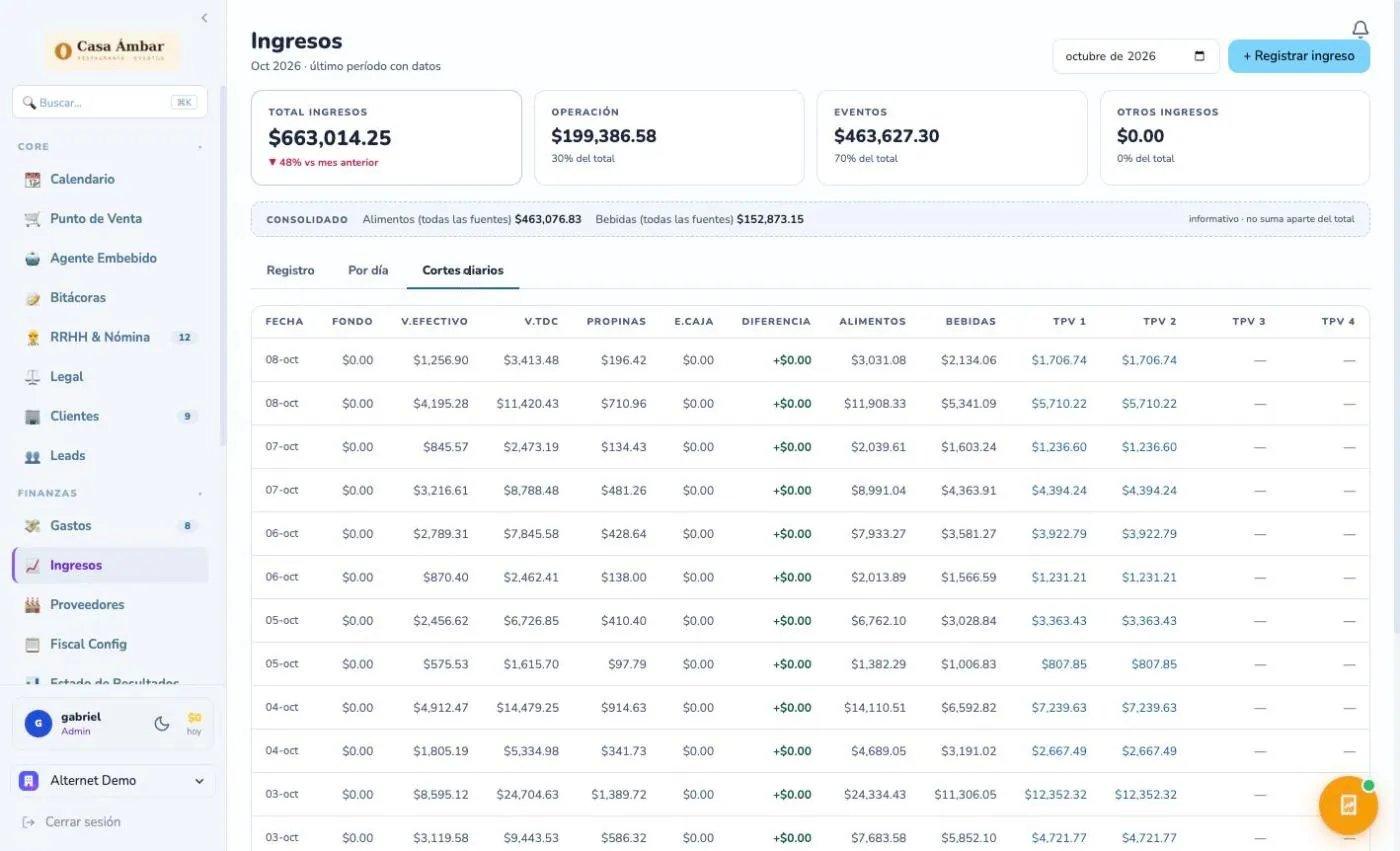This screenshot has width=1400, height=851.
Task: Click the notifications bell icon
Action: pyautogui.click(x=1360, y=29)
